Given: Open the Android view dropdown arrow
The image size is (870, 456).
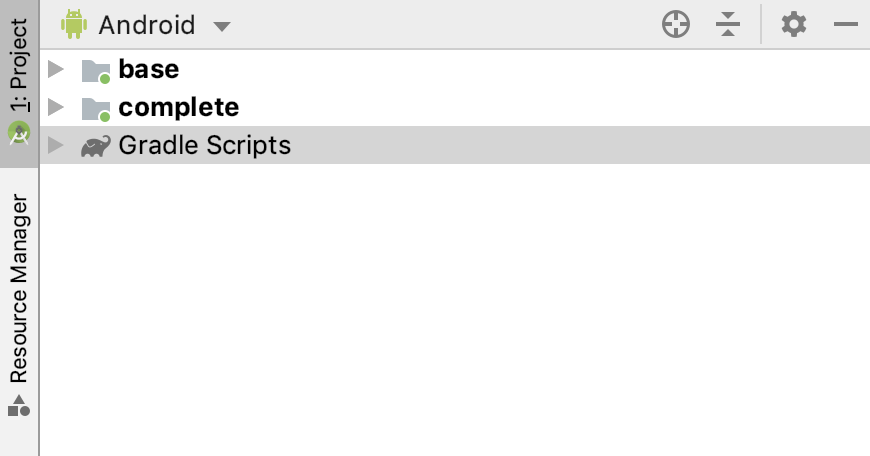Looking at the screenshot, I should click(222, 26).
